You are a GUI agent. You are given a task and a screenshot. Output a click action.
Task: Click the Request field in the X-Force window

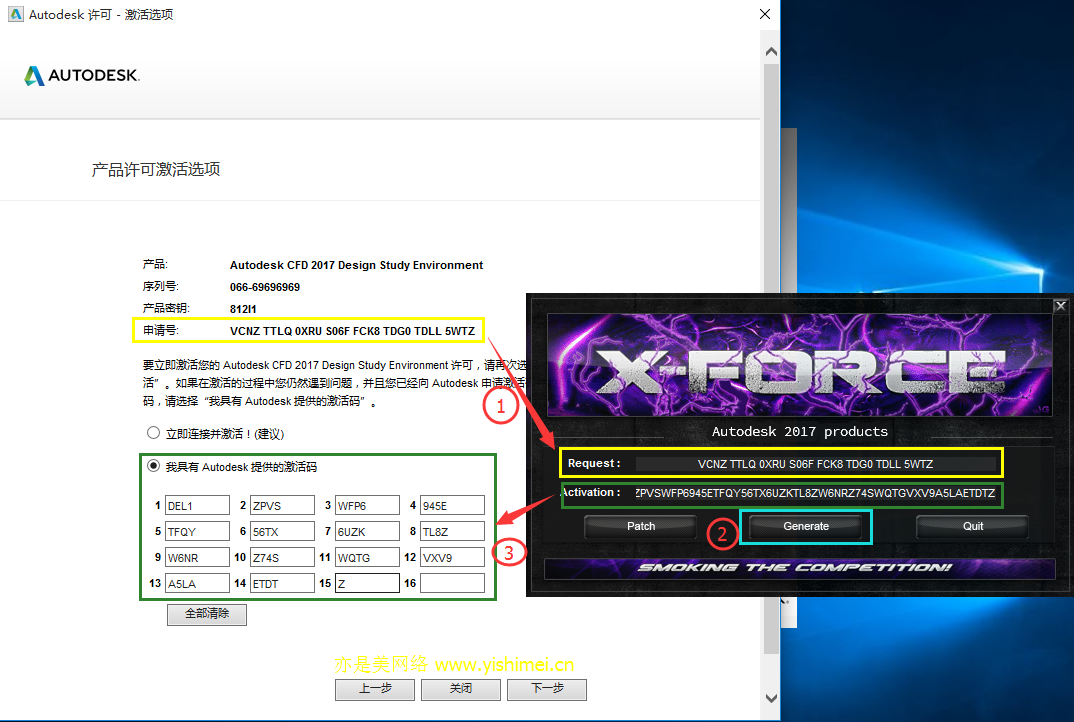pos(815,464)
